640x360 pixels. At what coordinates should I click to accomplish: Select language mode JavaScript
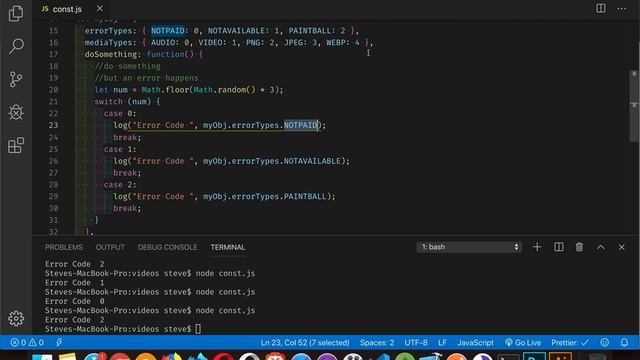475,343
